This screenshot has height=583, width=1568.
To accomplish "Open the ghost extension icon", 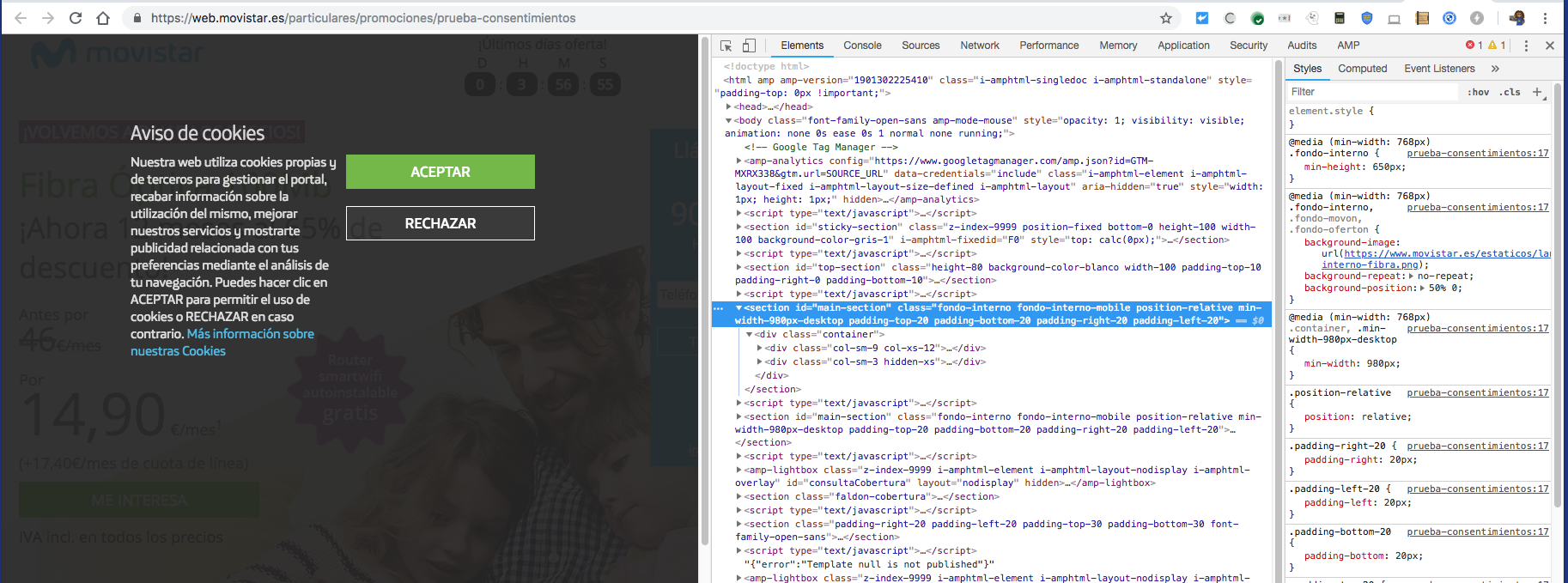I will pos(1312,18).
